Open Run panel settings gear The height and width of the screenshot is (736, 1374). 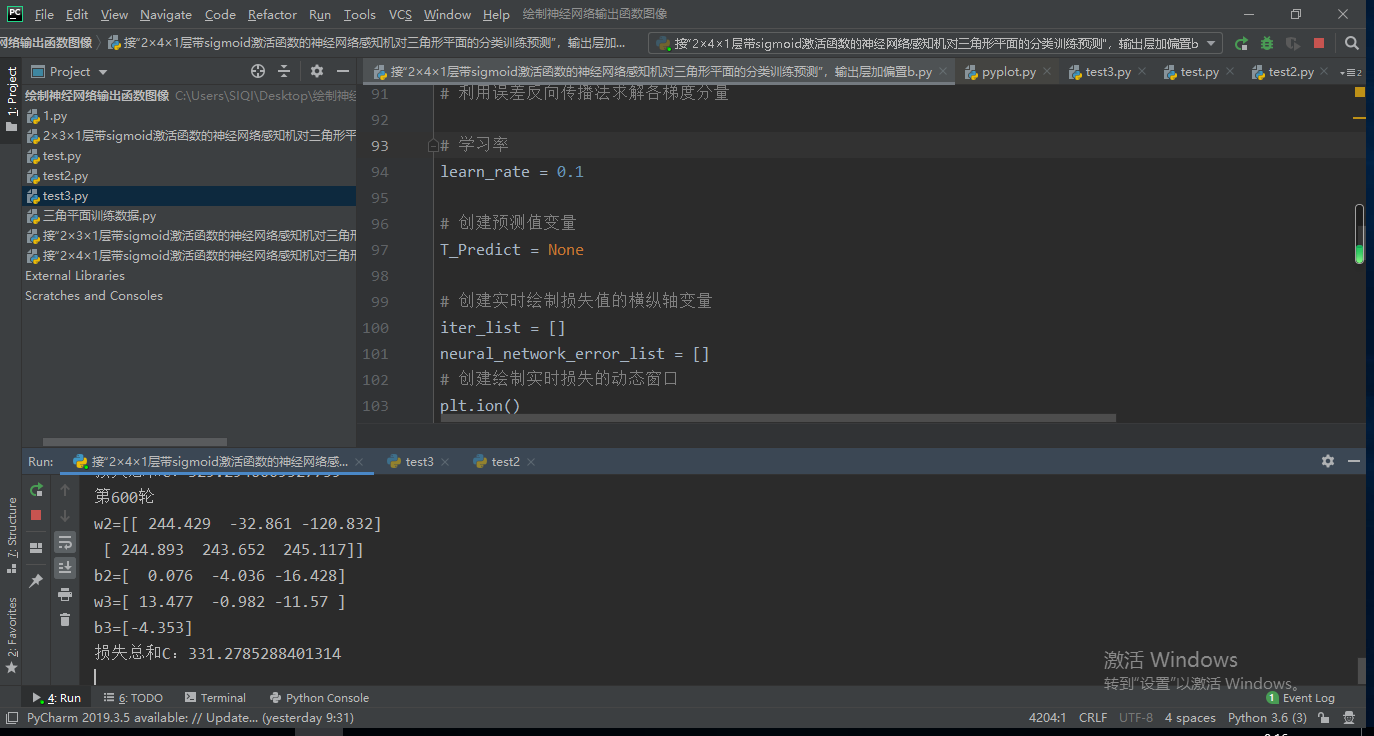(1328, 461)
